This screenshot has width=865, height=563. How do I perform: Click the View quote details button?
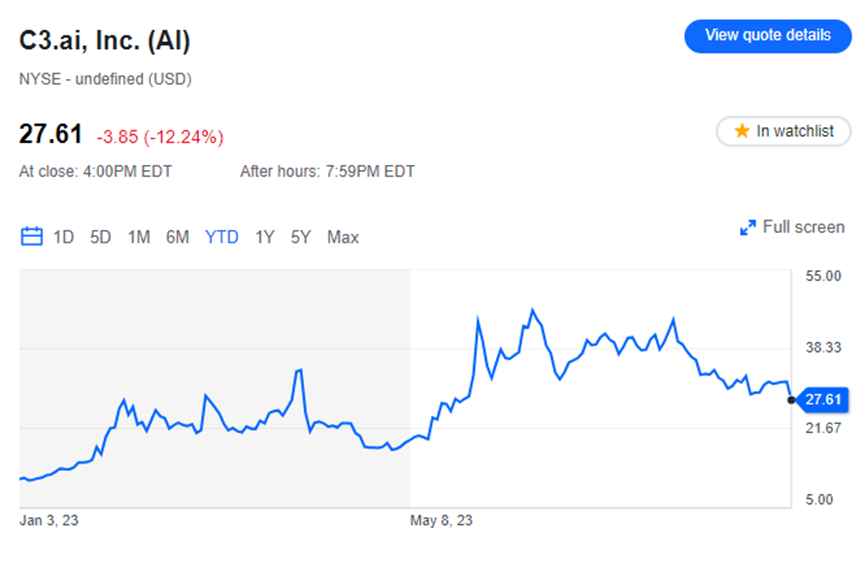tap(767, 35)
